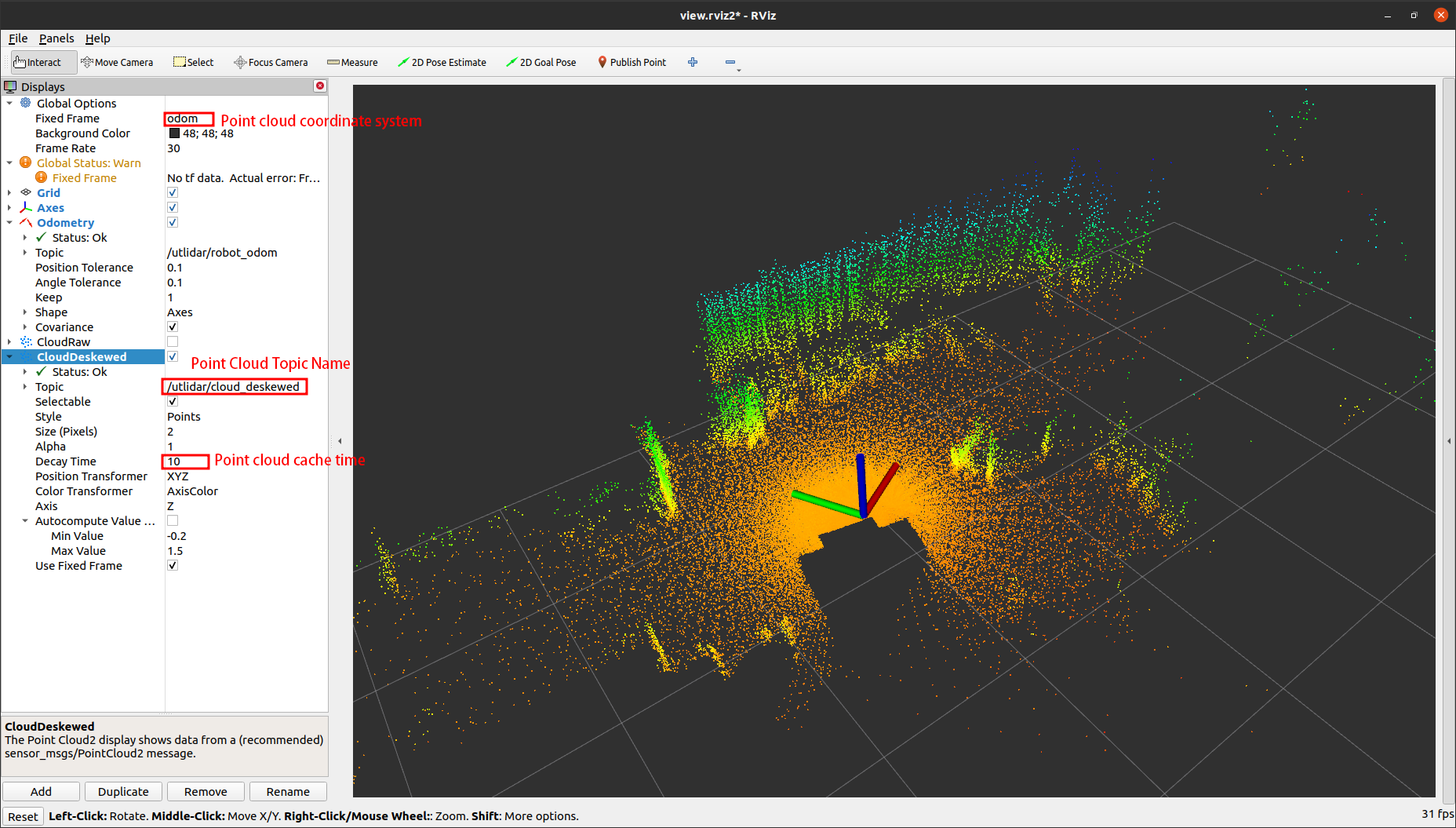The width and height of the screenshot is (1456, 828).
Task: Choose the 2D Goal Pose tool
Action: [541, 62]
